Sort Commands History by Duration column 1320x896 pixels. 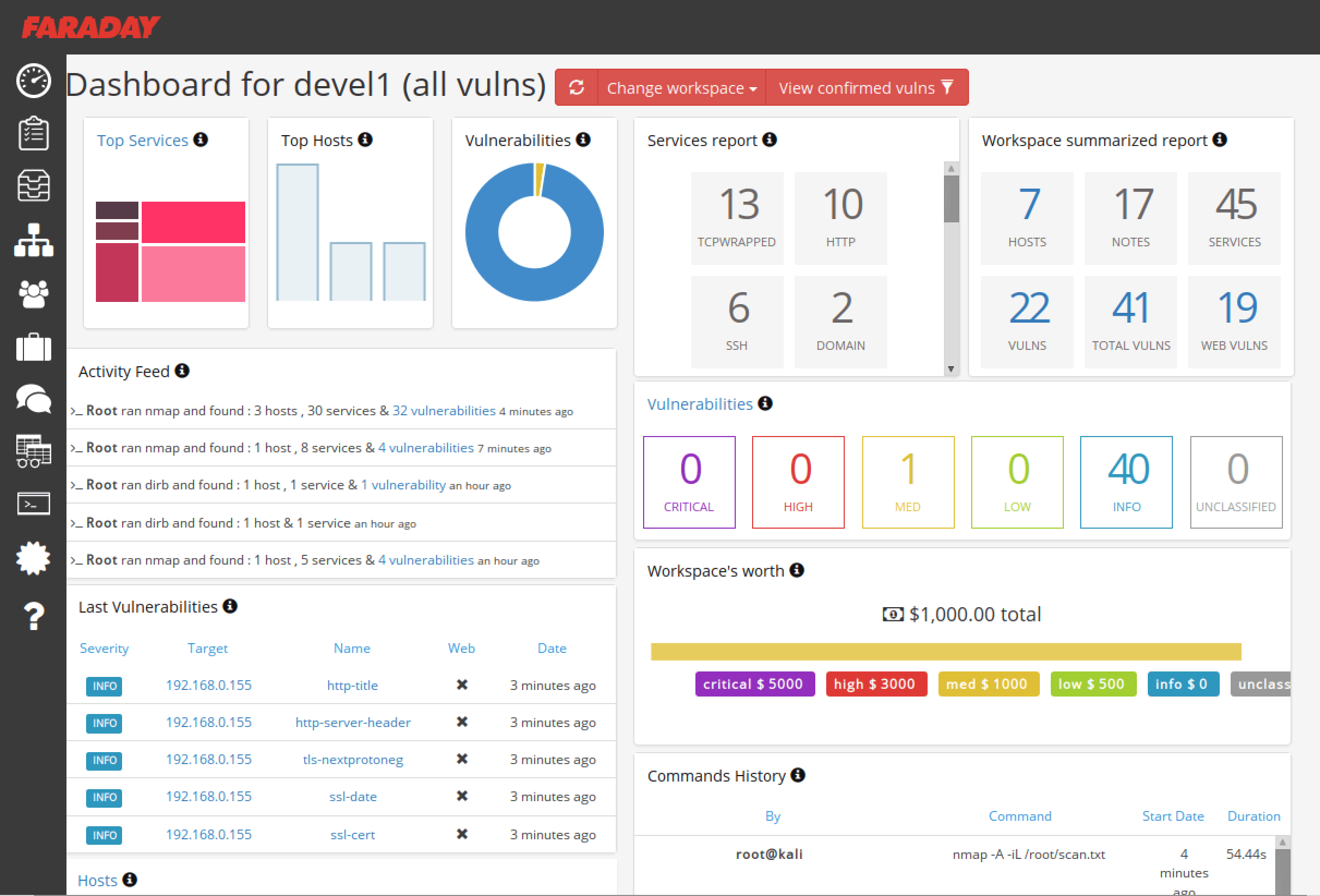1253,816
